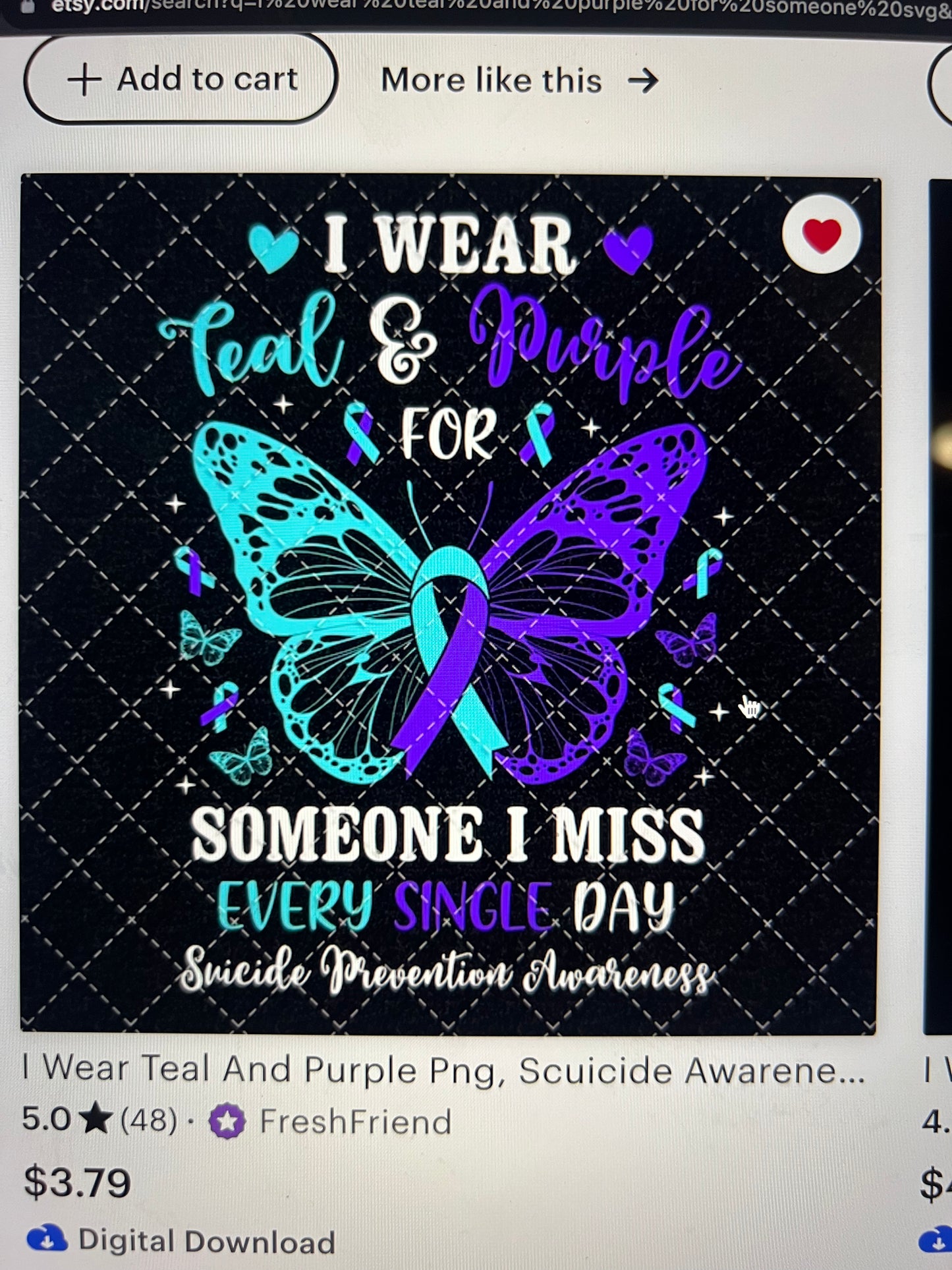Click the next listing's cloud download icon
The image size is (952, 1270).
936,1242
